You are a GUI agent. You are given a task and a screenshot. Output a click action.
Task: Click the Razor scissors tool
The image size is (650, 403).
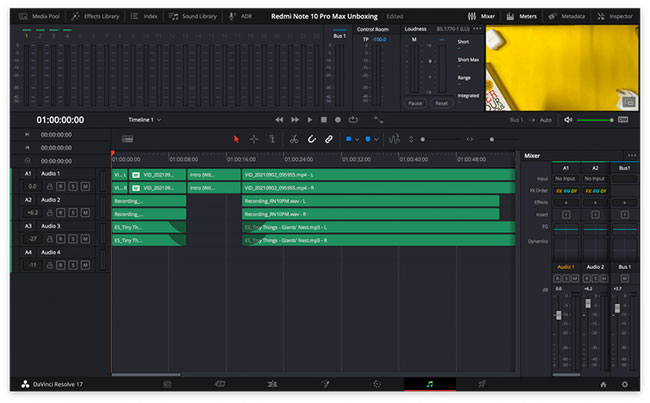(294, 139)
